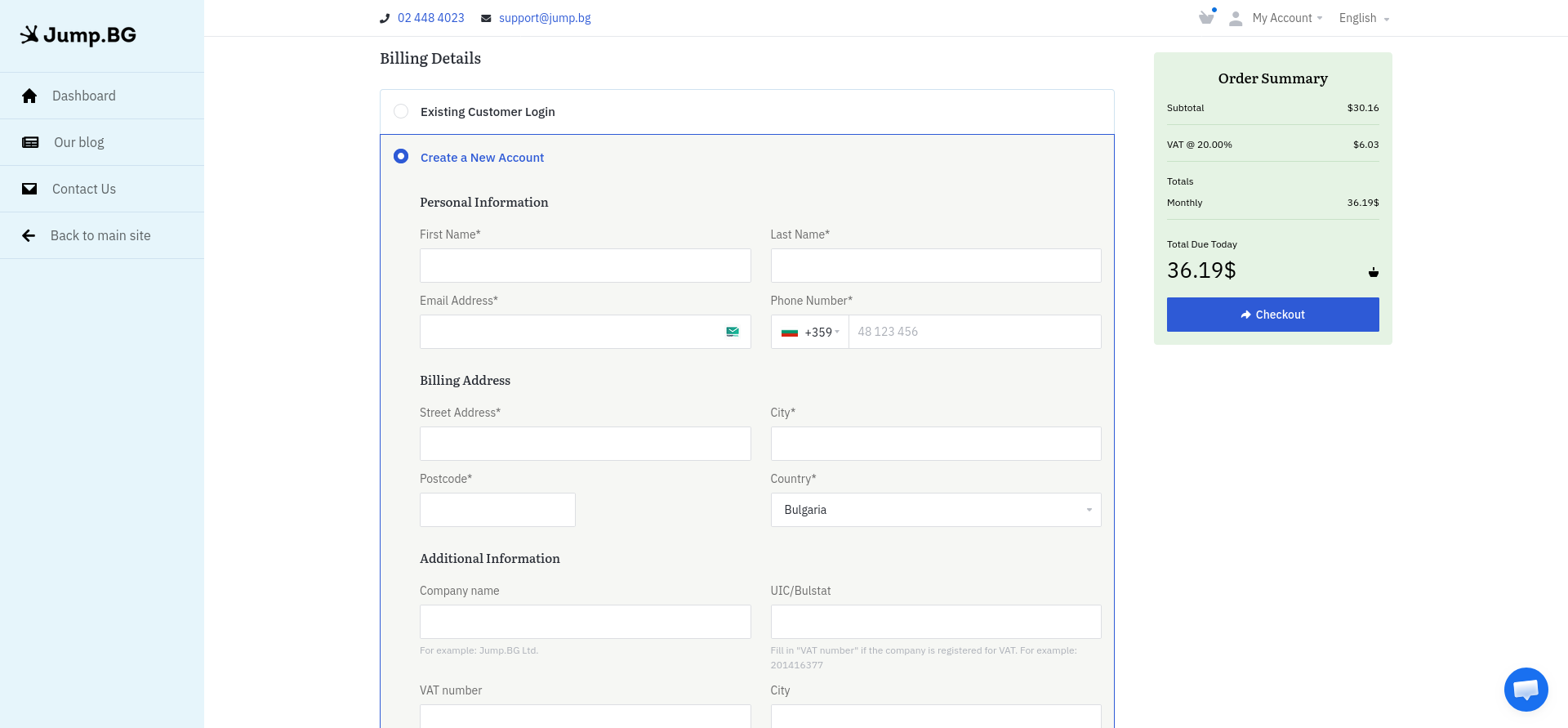The height and width of the screenshot is (728, 1568).
Task: Click the email autofill icon in Email field
Action: 733,332
